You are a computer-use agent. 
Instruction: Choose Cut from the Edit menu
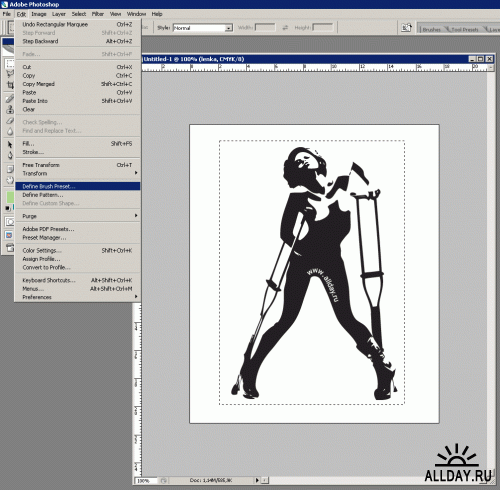point(77,67)
